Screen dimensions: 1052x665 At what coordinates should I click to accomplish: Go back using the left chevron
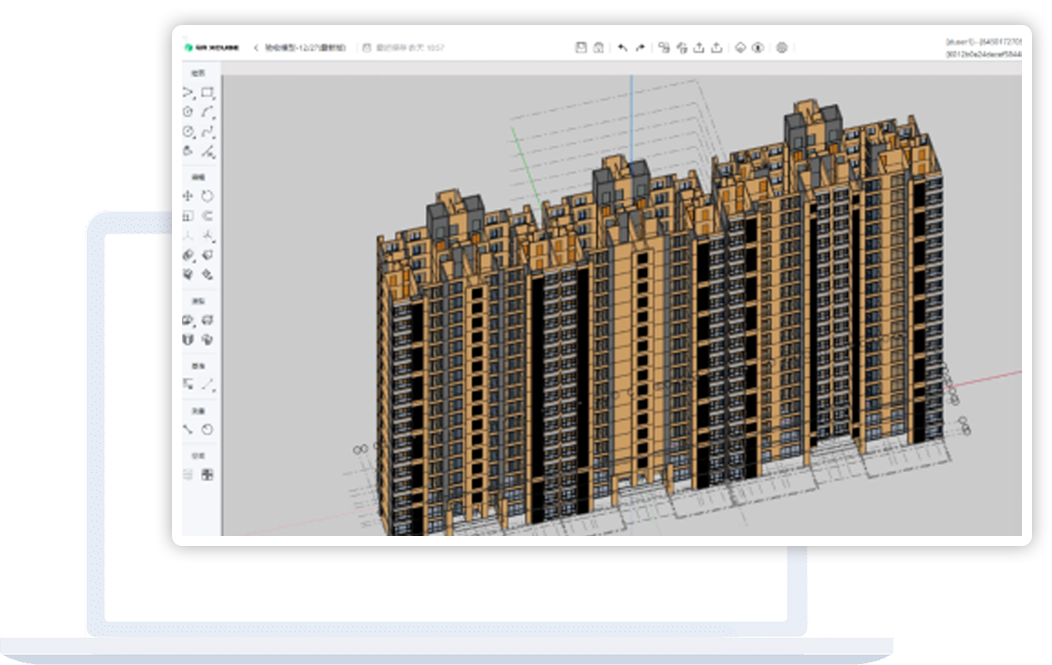tap(256, 47)
